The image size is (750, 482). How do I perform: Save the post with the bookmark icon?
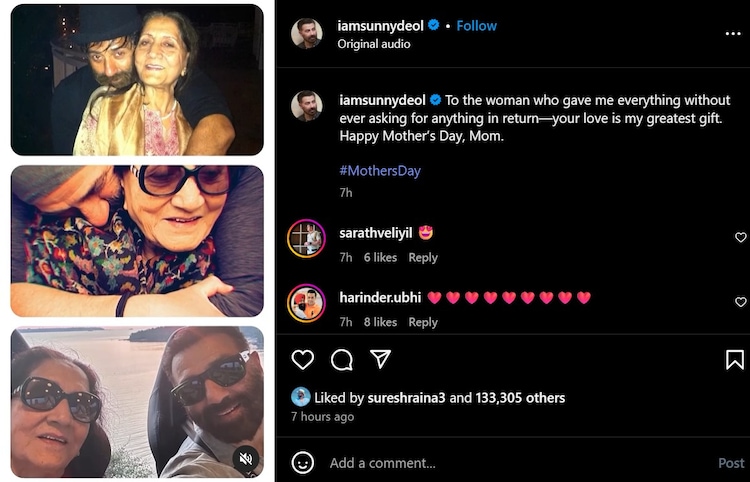pos(734,359)
